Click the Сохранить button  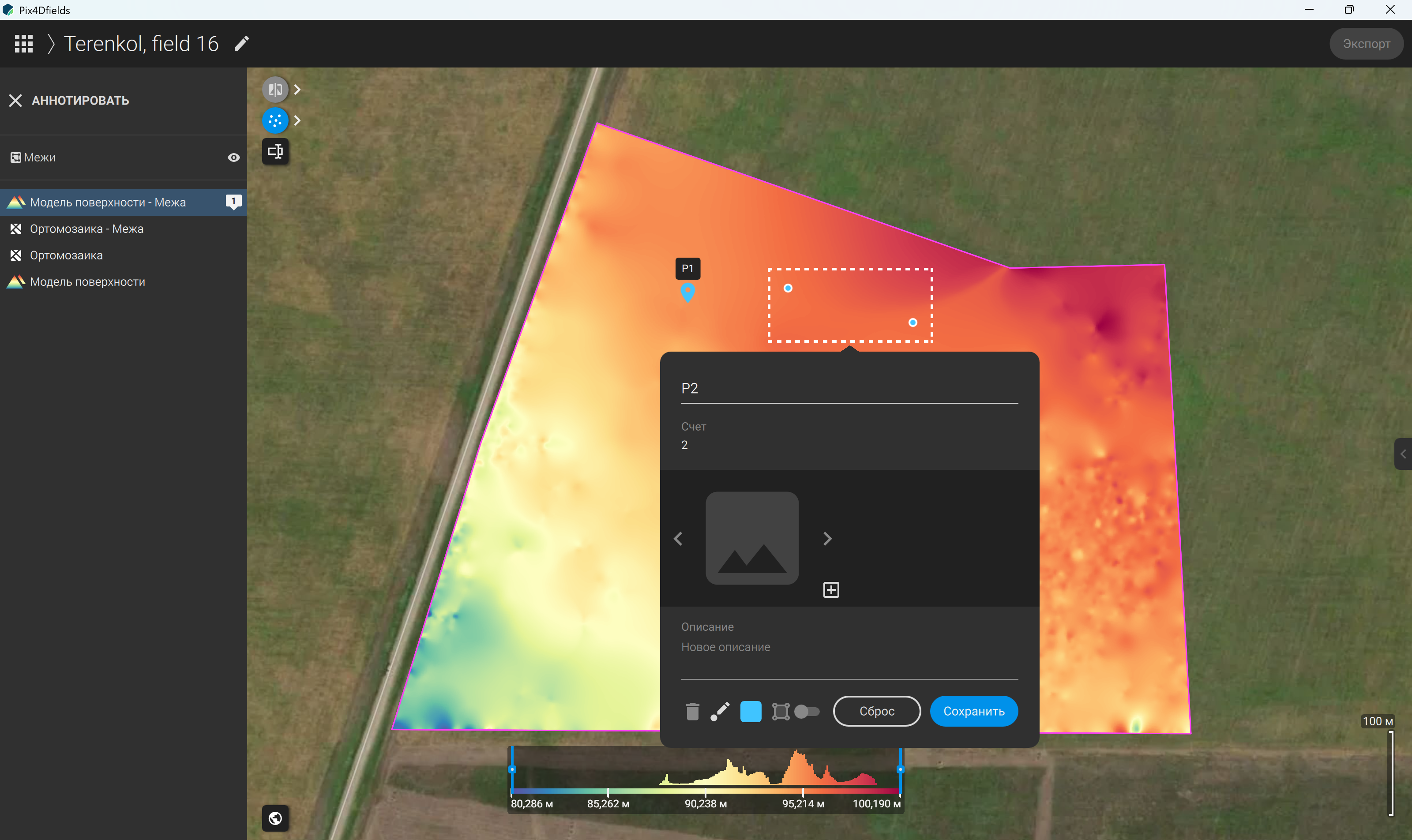[x=974, y=712]
